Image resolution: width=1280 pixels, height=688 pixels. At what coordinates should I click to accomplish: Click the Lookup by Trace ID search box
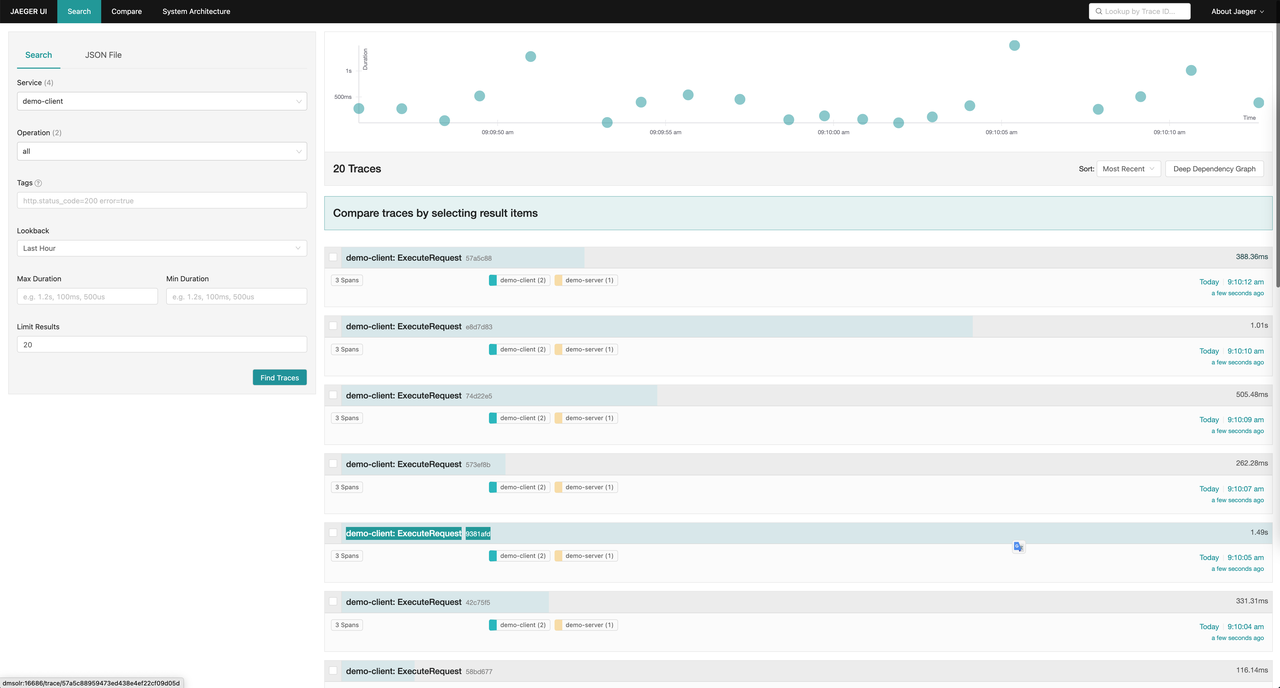pyautogui.click(x=1140, y=11)
